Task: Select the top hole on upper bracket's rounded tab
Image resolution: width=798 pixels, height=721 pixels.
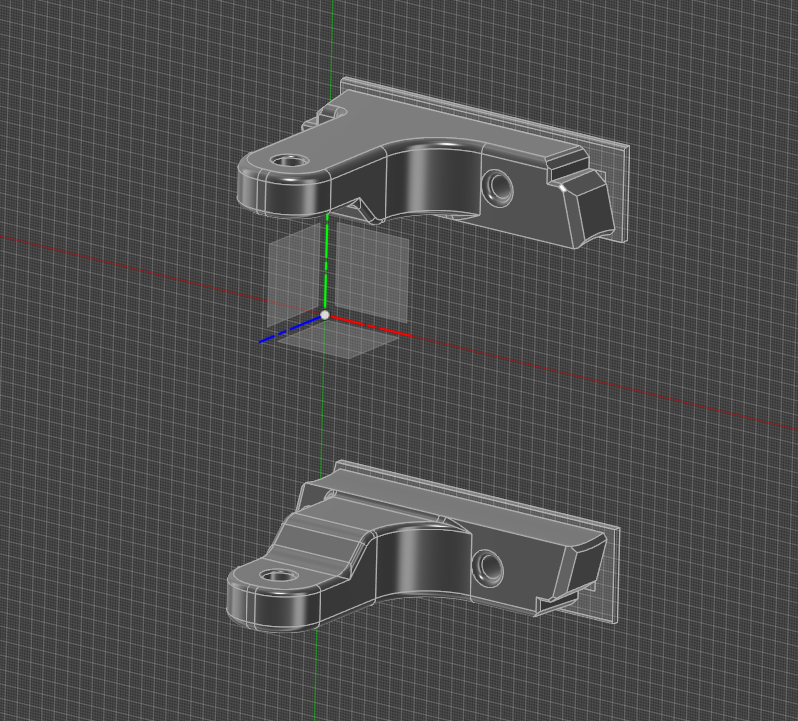Action: (290, 161)
